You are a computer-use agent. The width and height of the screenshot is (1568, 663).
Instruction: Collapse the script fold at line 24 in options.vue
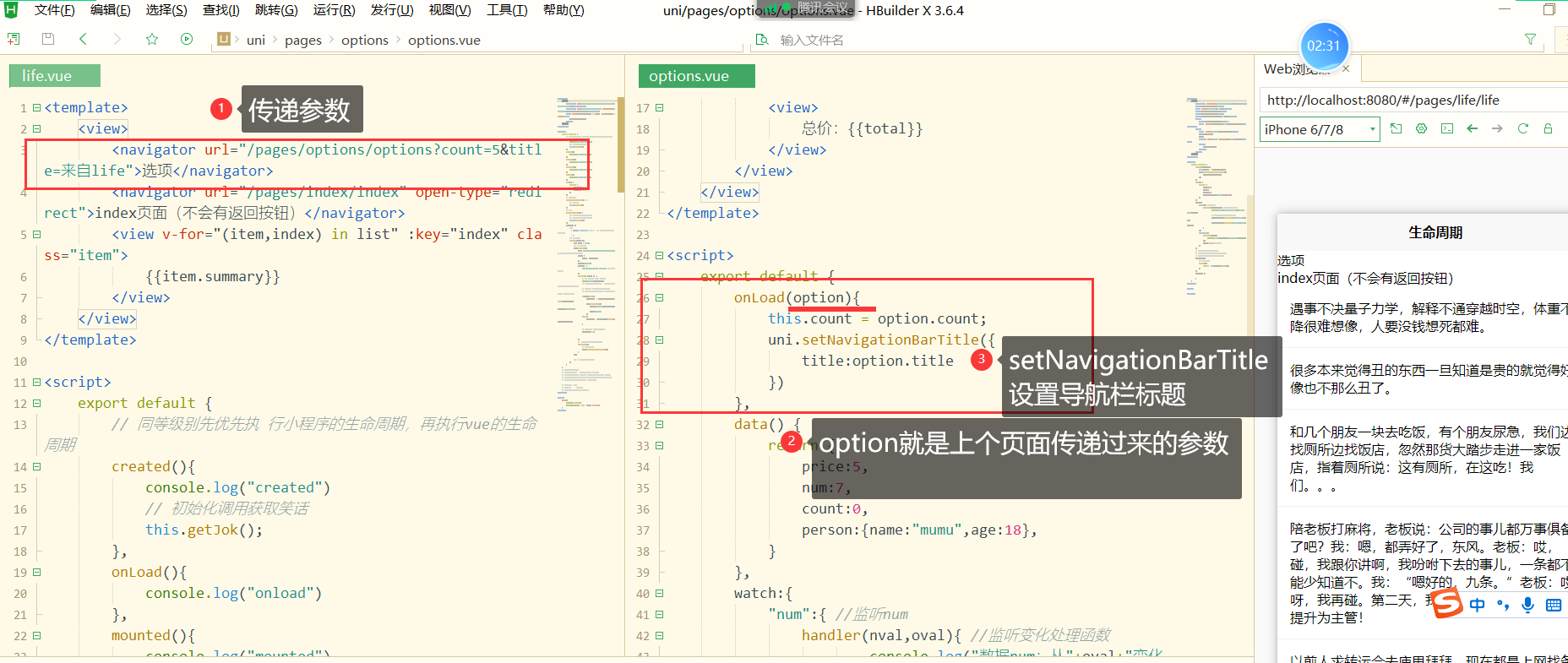point(659,255)
